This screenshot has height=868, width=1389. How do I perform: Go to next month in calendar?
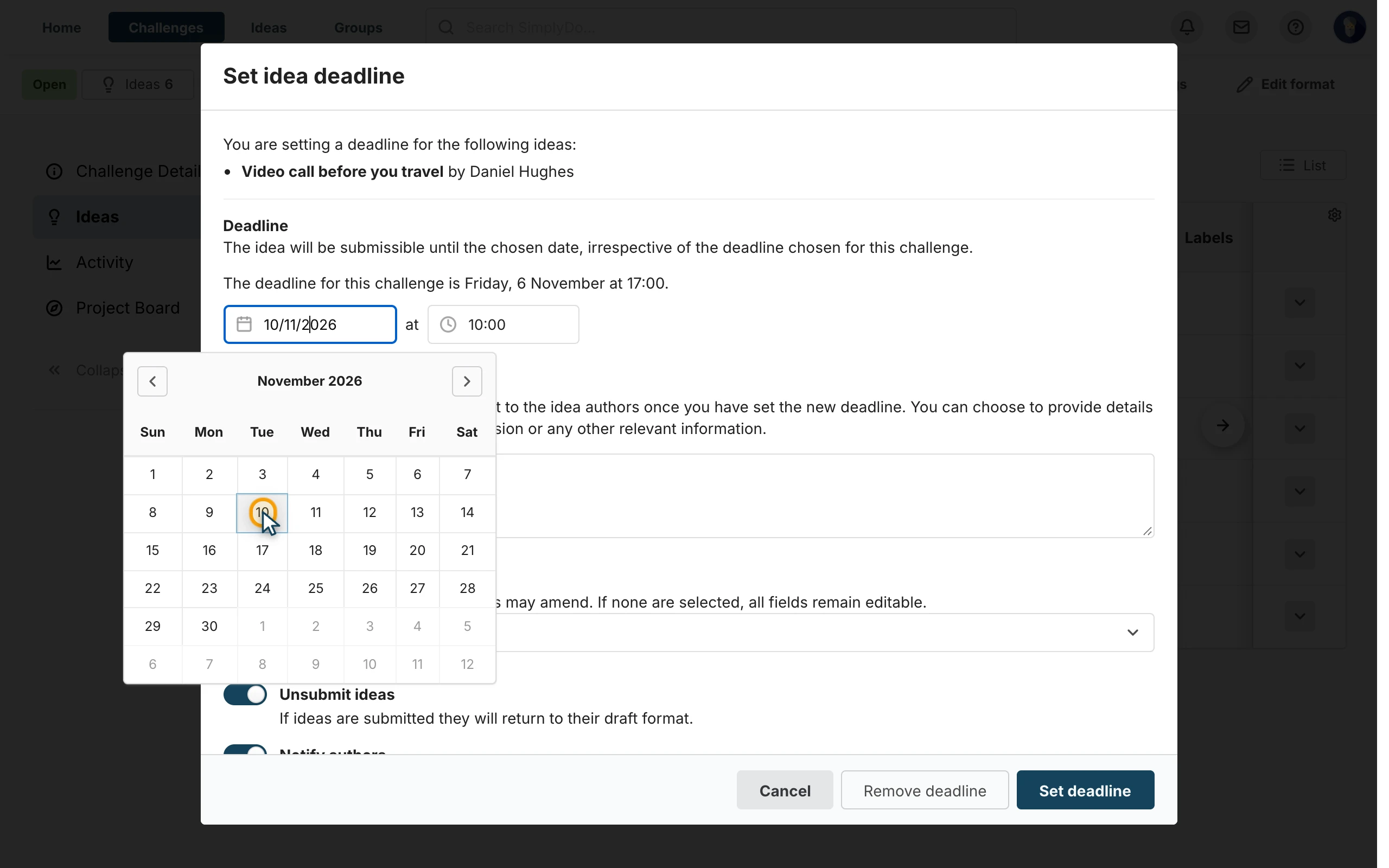[467, 381]
